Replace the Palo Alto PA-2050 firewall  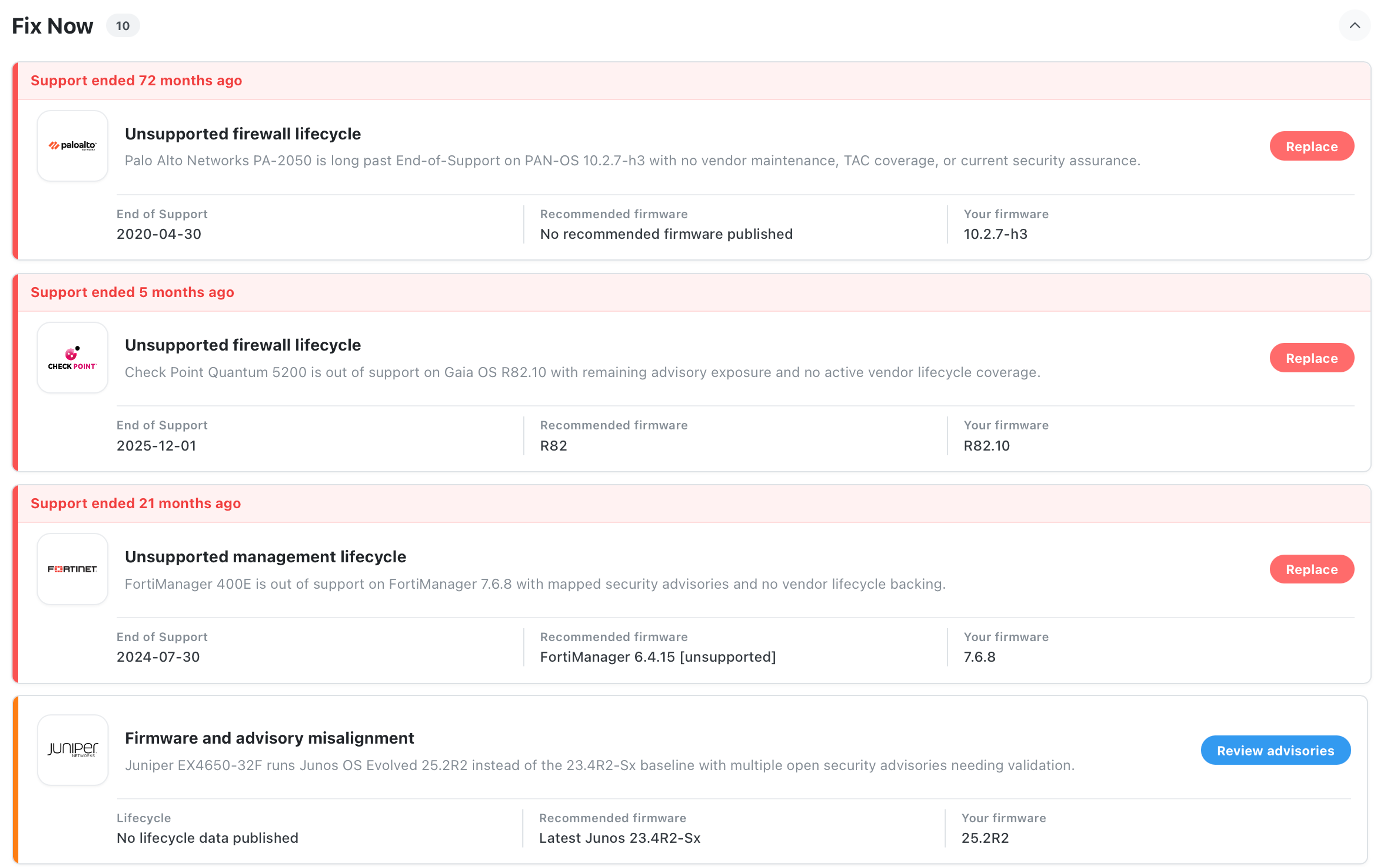click(x=1311, y=146)
